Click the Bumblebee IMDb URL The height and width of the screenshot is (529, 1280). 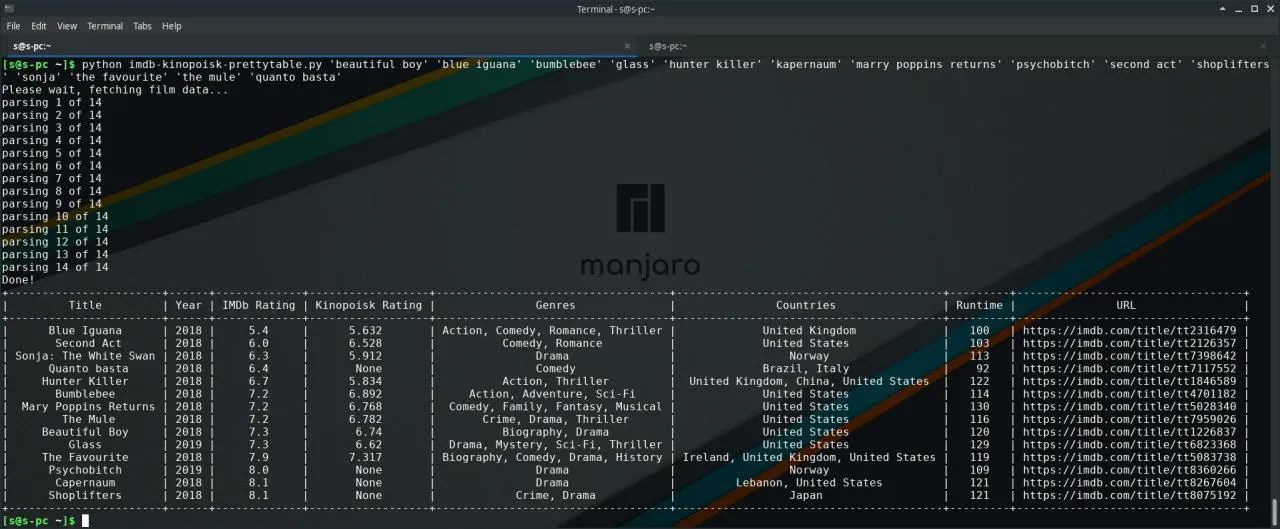click(1130, 394)
